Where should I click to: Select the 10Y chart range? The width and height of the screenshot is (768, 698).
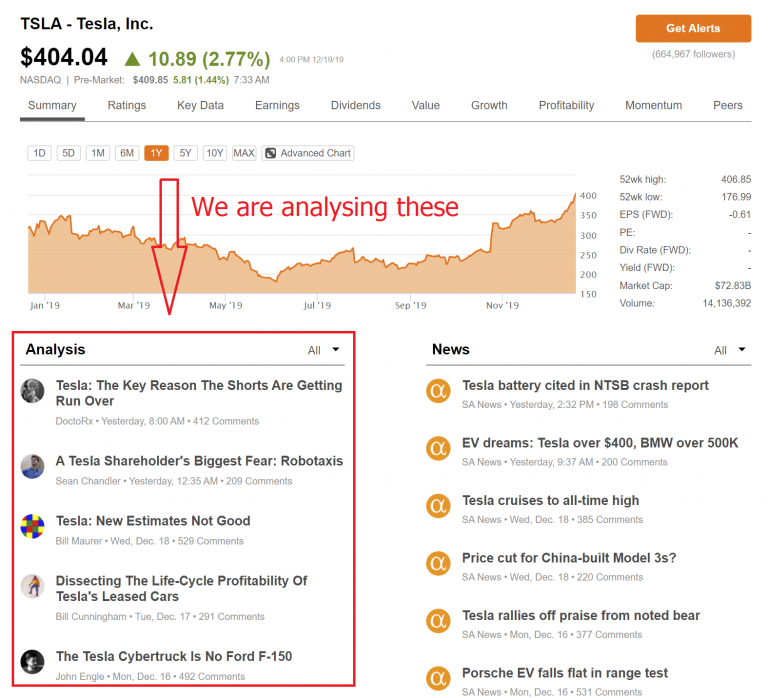[x=215, y=153]
